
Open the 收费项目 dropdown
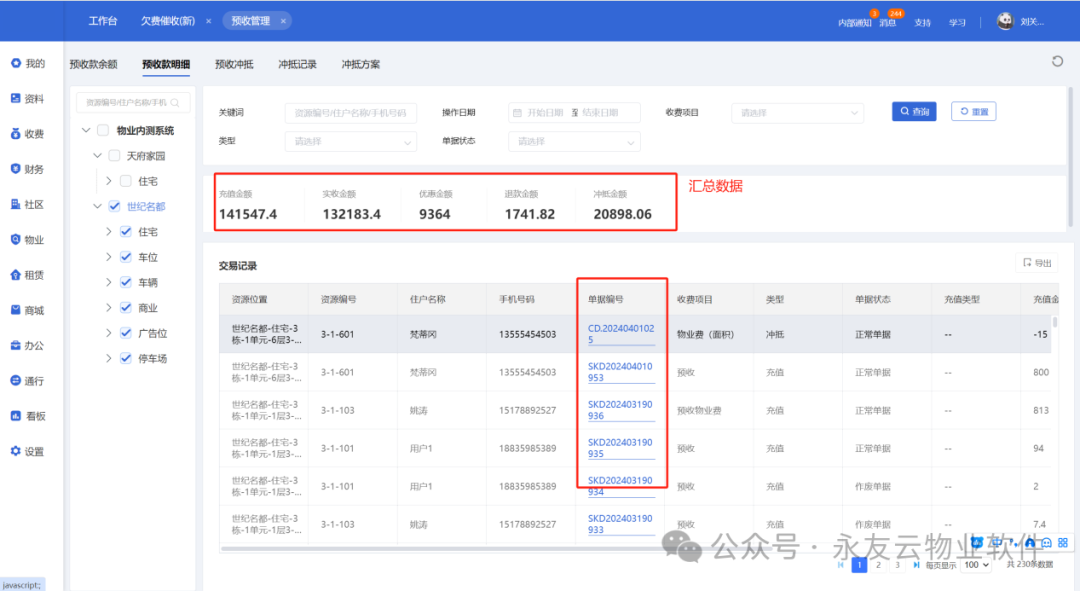click(798, 112)
